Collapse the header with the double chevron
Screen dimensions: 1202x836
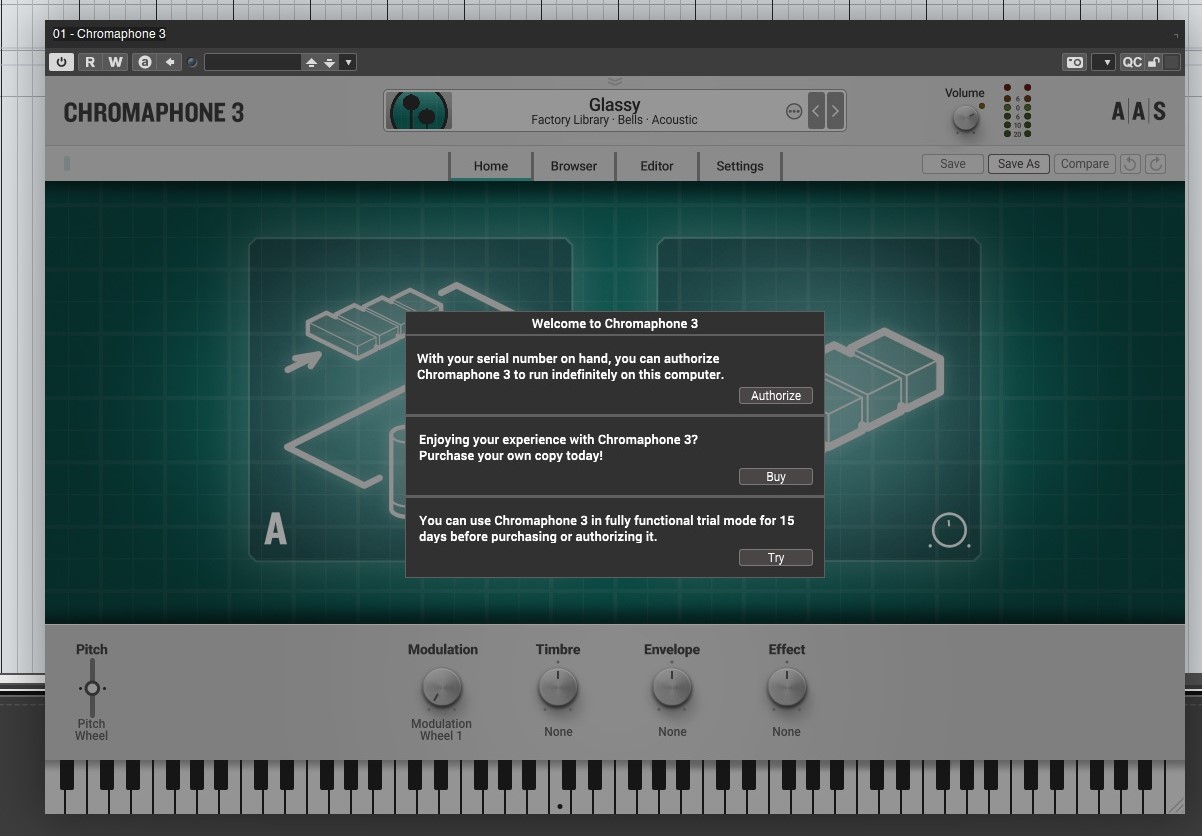pos(615,82)
